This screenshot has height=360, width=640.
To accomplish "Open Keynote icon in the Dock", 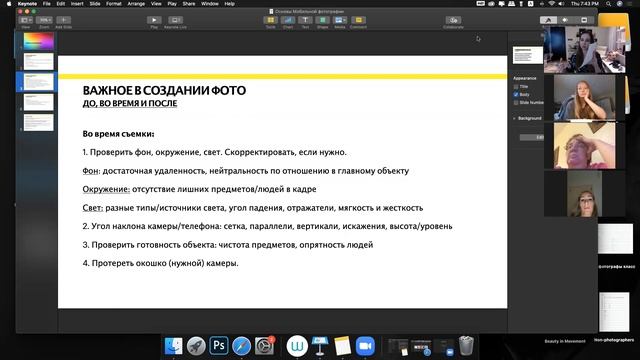I will click(x=320, y=346).
